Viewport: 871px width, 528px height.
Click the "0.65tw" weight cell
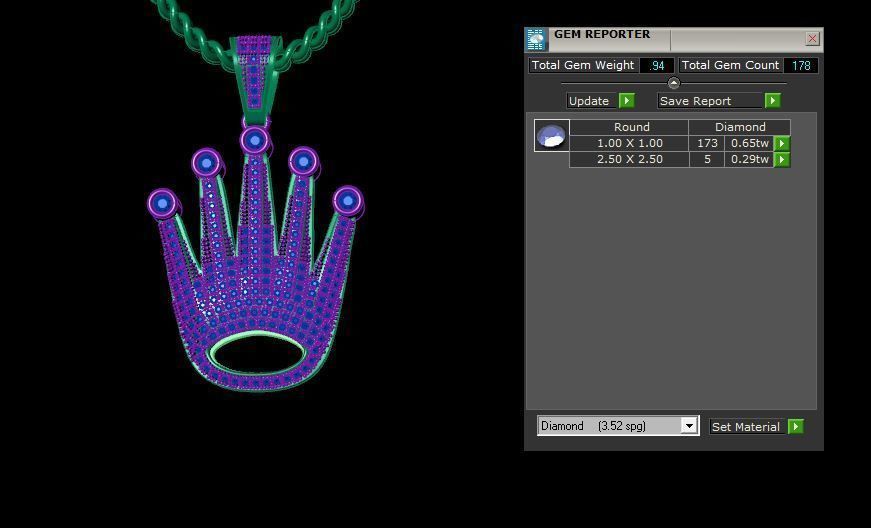click(749, 143)
